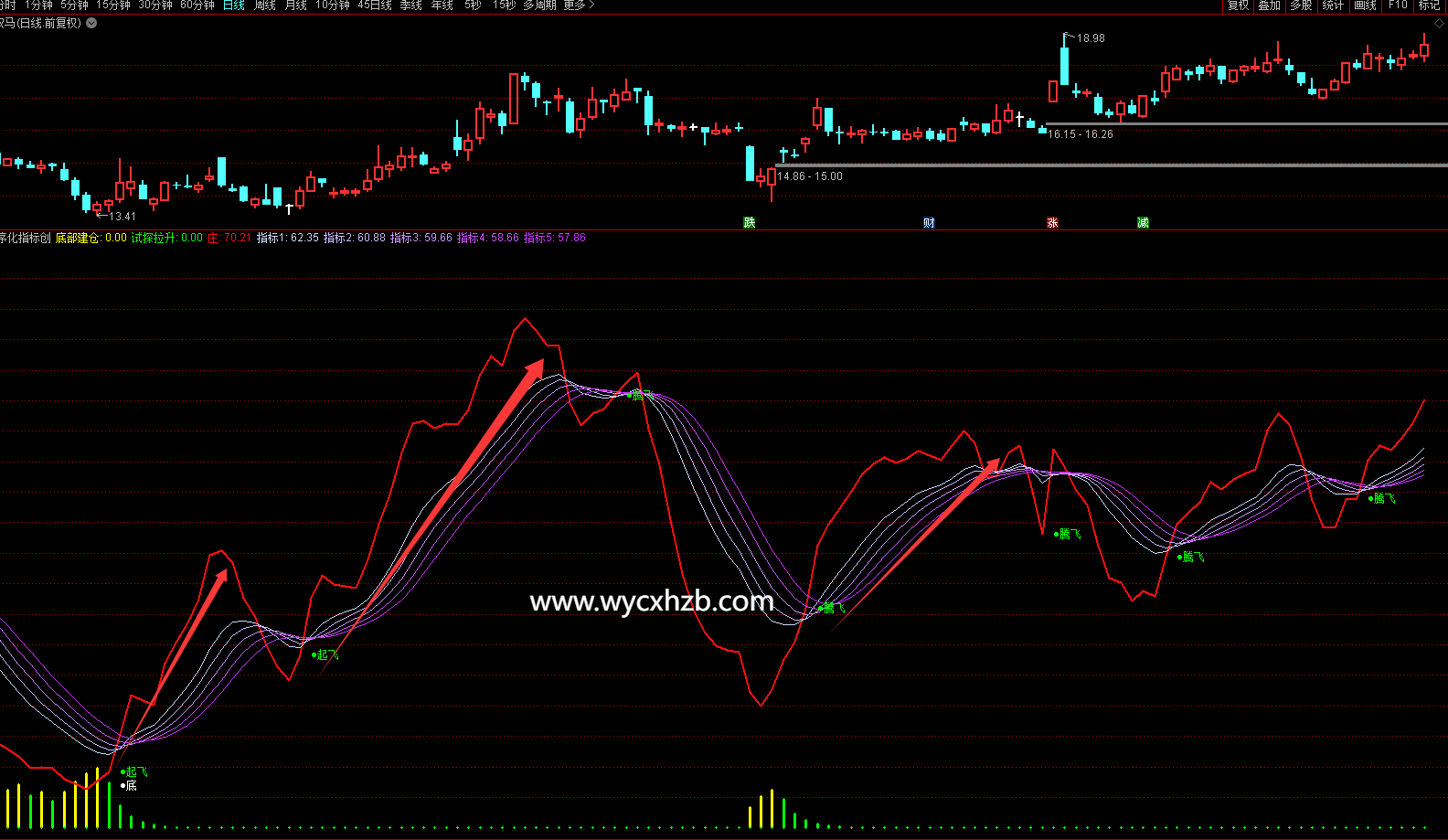Toggle 叠加 overlay comparison

pos(1269,5)
